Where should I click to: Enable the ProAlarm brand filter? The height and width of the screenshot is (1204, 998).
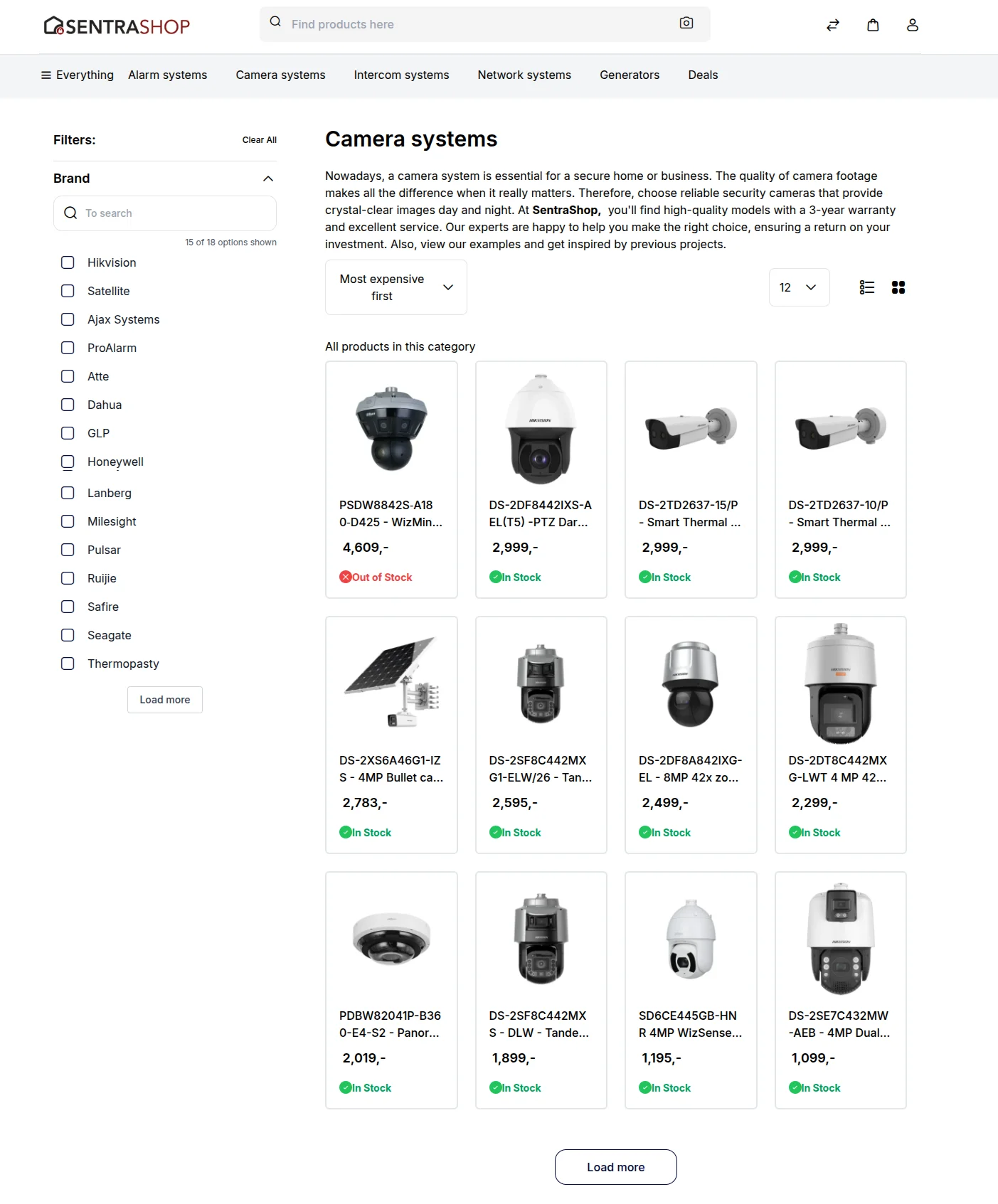coord(68,348)
